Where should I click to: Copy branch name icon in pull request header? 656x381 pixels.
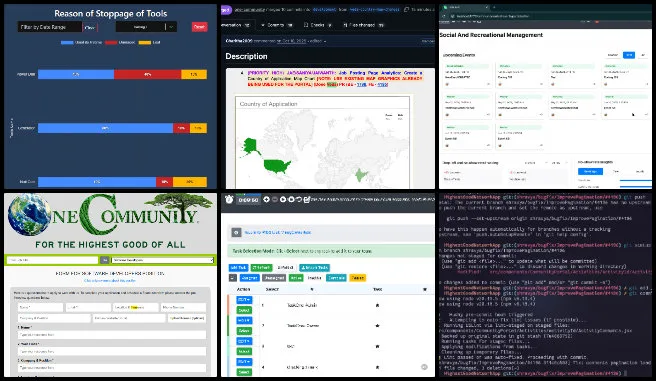(x=406, y=9)
